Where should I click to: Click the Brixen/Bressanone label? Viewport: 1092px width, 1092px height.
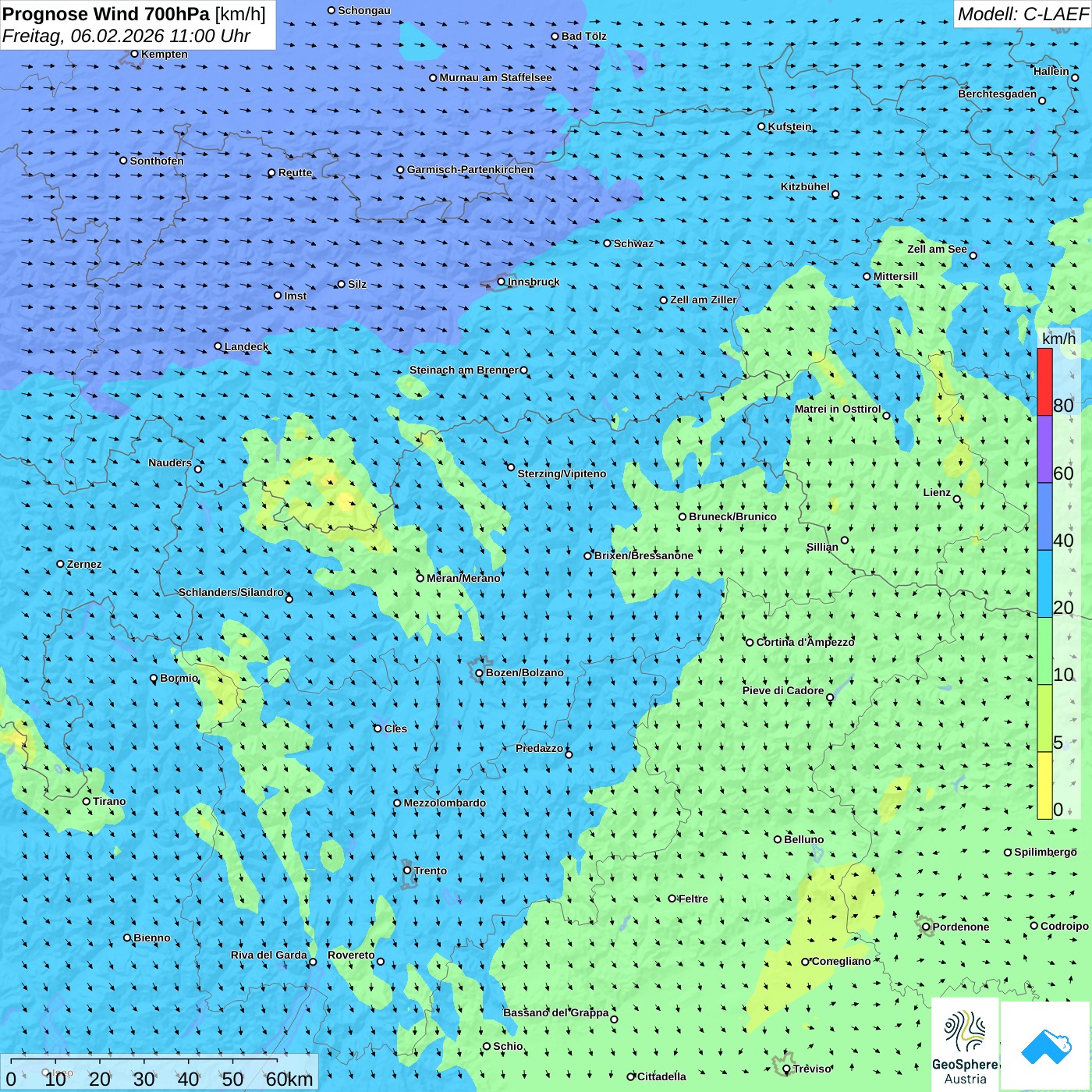[x=643, y=555]
